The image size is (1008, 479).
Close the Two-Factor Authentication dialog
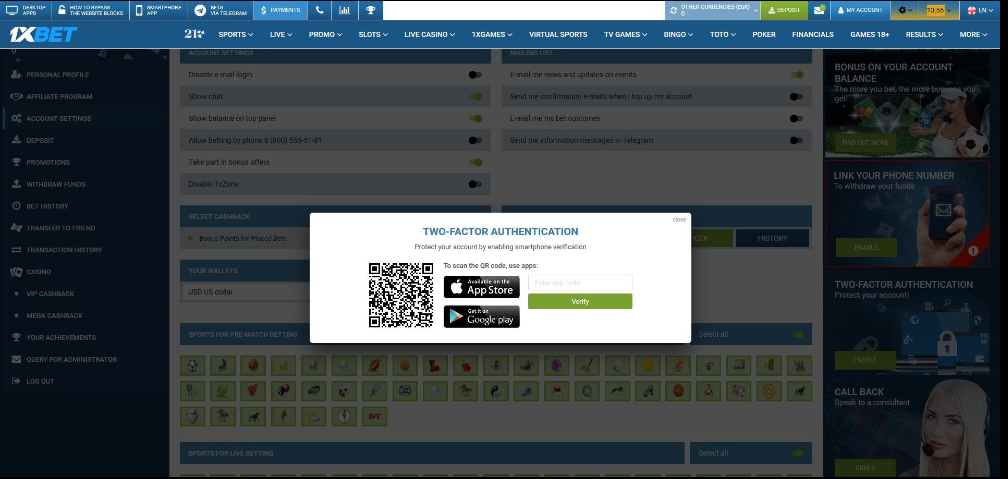679,219
